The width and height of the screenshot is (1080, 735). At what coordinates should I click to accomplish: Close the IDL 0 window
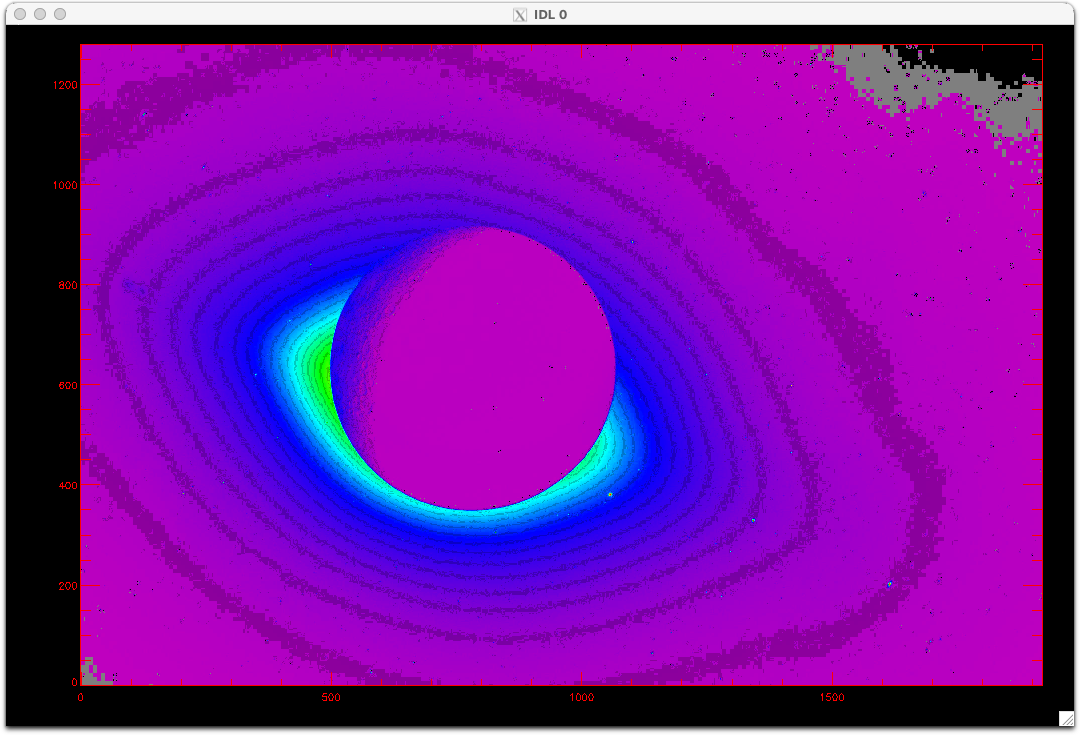click(x=20, y=14)
